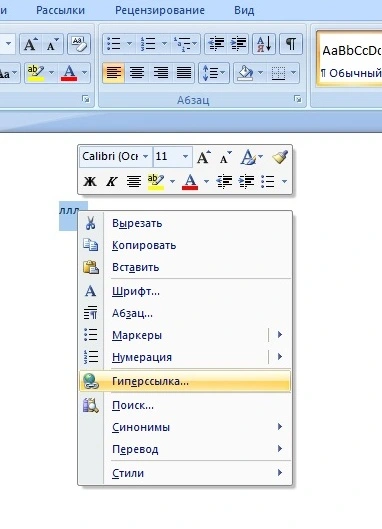The width and height of the screenshot is (382, 529).
Task: Expand ribbon highlight color arrow
Action: 51,73
